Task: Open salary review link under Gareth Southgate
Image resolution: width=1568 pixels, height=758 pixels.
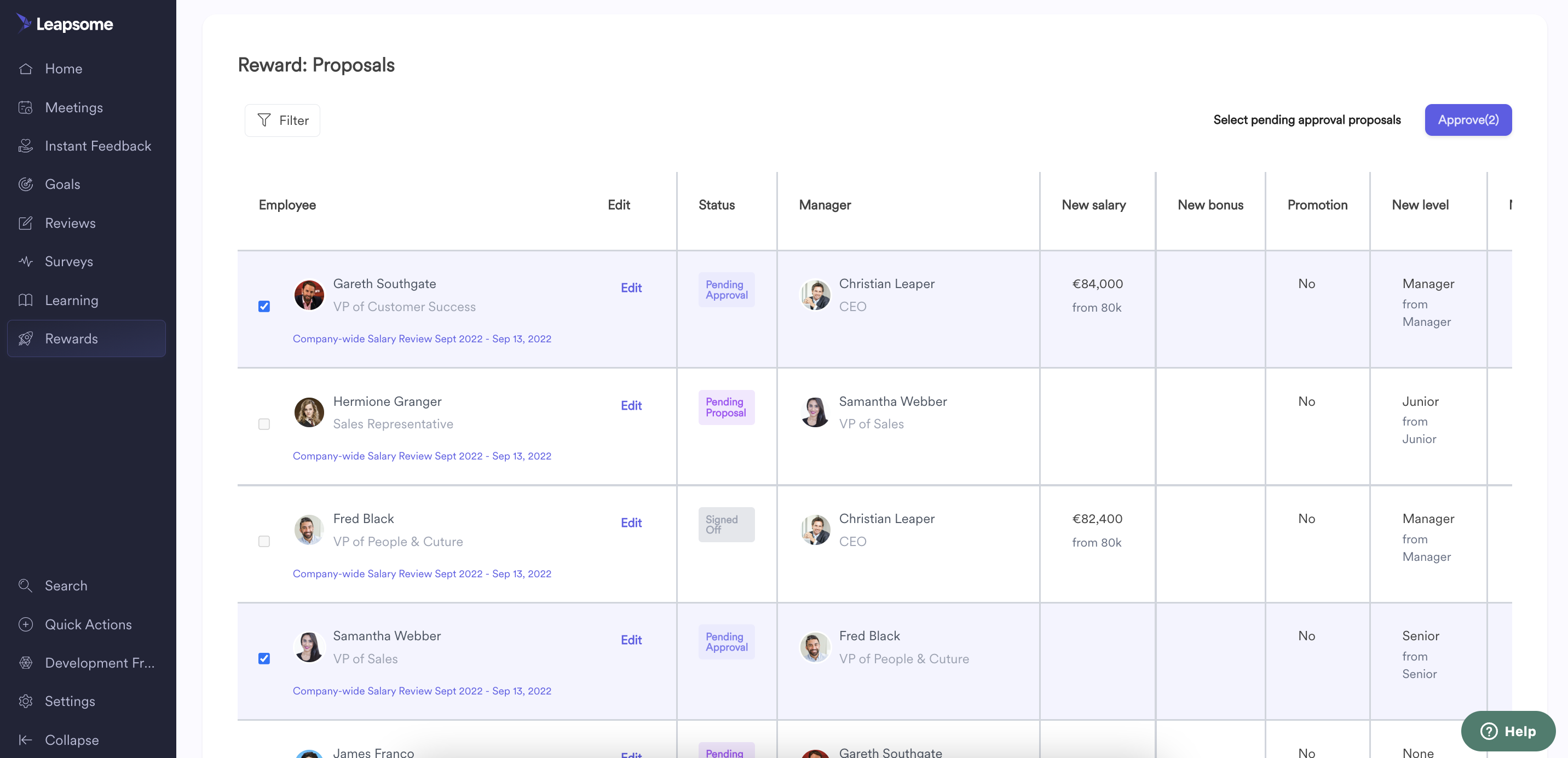Action: 422,338
